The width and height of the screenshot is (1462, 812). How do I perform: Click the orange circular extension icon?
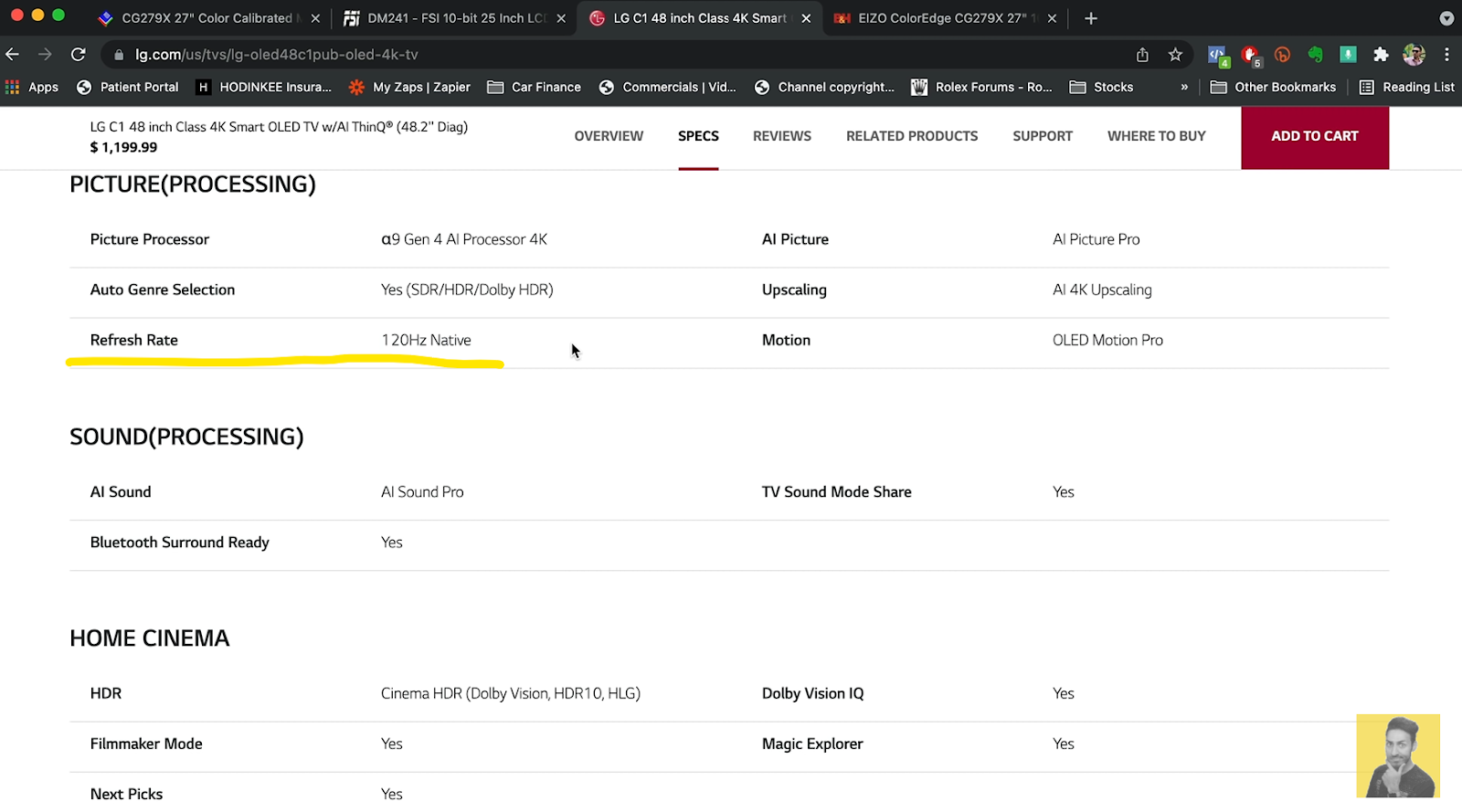1282,55
